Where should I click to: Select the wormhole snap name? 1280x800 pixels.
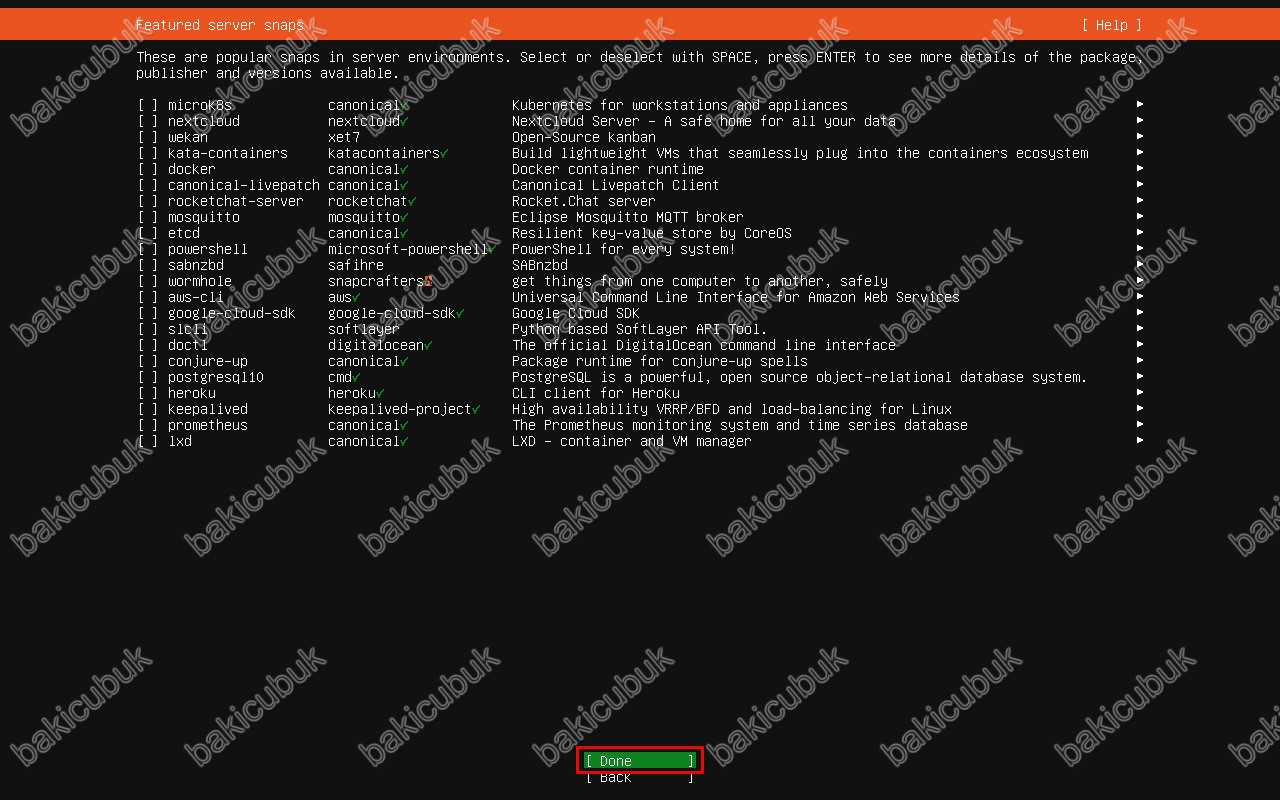tap(200, 281)
